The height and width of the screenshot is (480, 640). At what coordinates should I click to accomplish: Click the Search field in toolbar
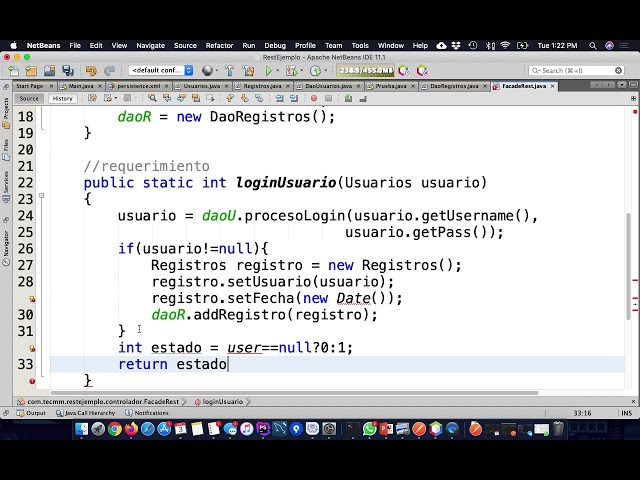576,71
